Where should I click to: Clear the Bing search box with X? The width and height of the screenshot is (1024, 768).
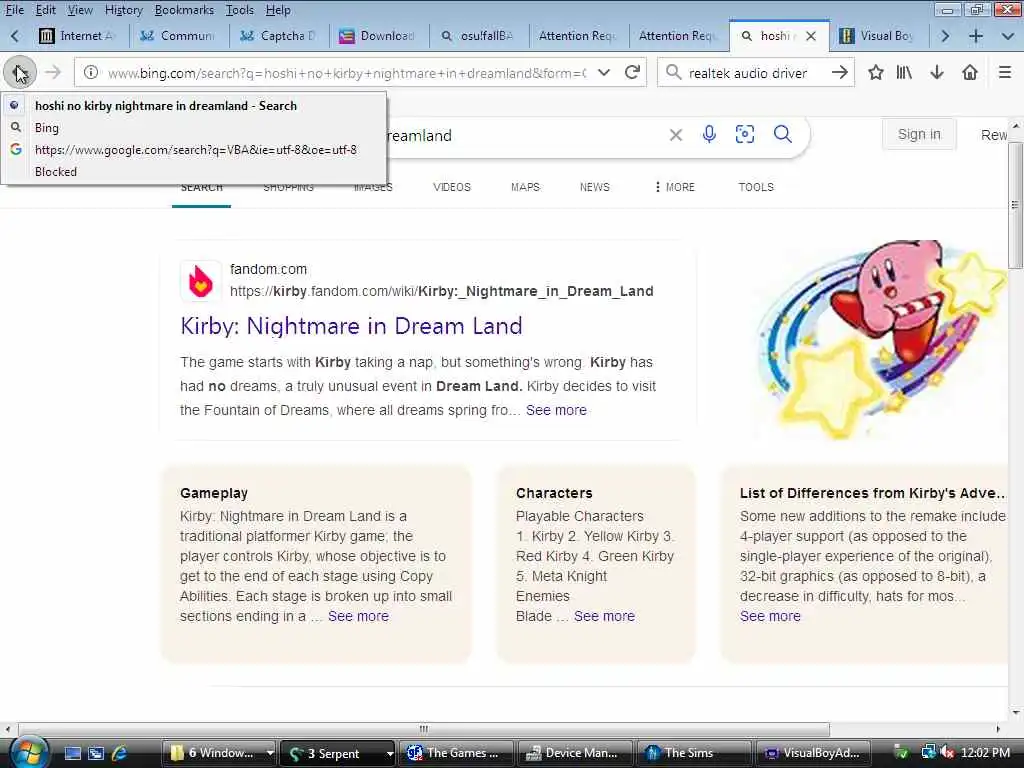point(676,135)
